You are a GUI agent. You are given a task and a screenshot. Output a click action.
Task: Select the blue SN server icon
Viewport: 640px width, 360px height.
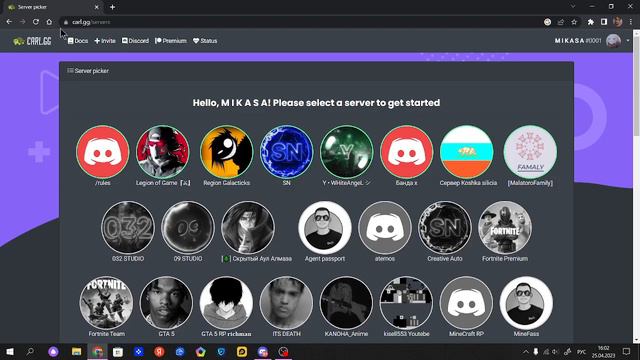pyautogui.click(x=287, y=152)
